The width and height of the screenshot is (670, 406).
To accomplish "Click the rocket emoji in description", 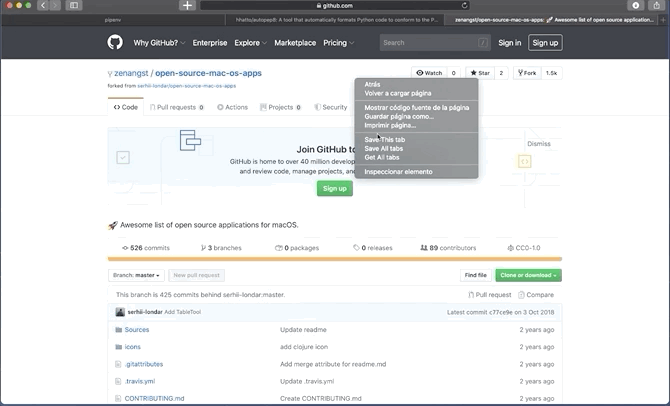I will coord(112,225).
